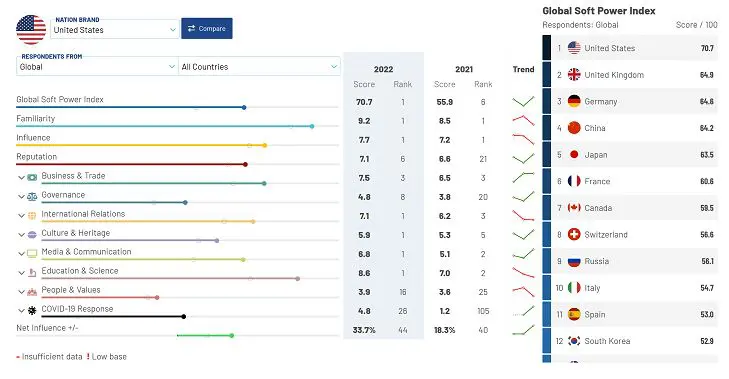Click the 2021 column header

click(464, 69)
